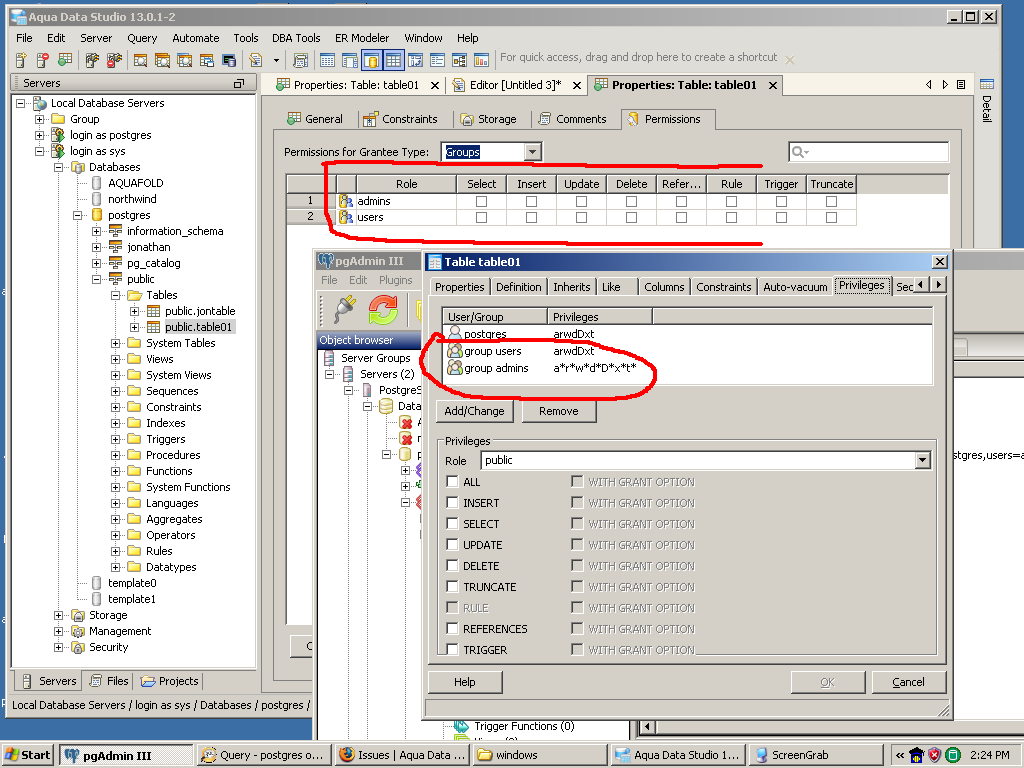Open the Files tab at panel bottom
The height and width of the screenshot is (768, 1024).
click(x=110, y=681)
